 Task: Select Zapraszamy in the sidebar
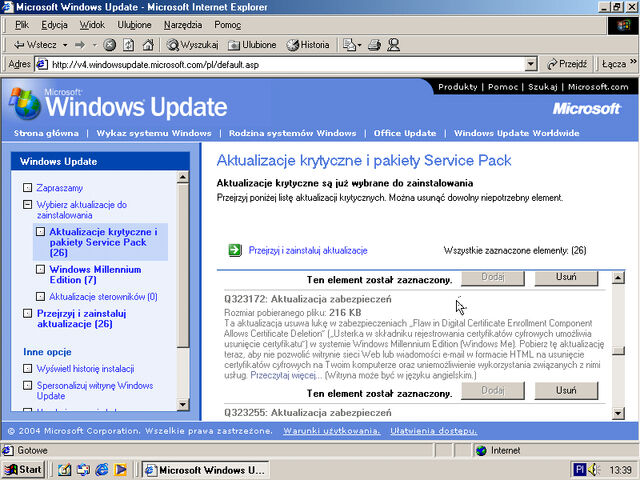(x=60, y=188)
